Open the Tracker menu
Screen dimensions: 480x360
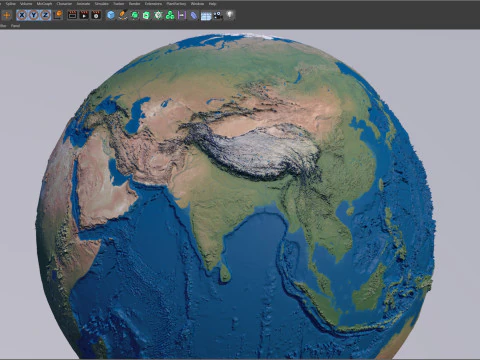click(119, 4)
